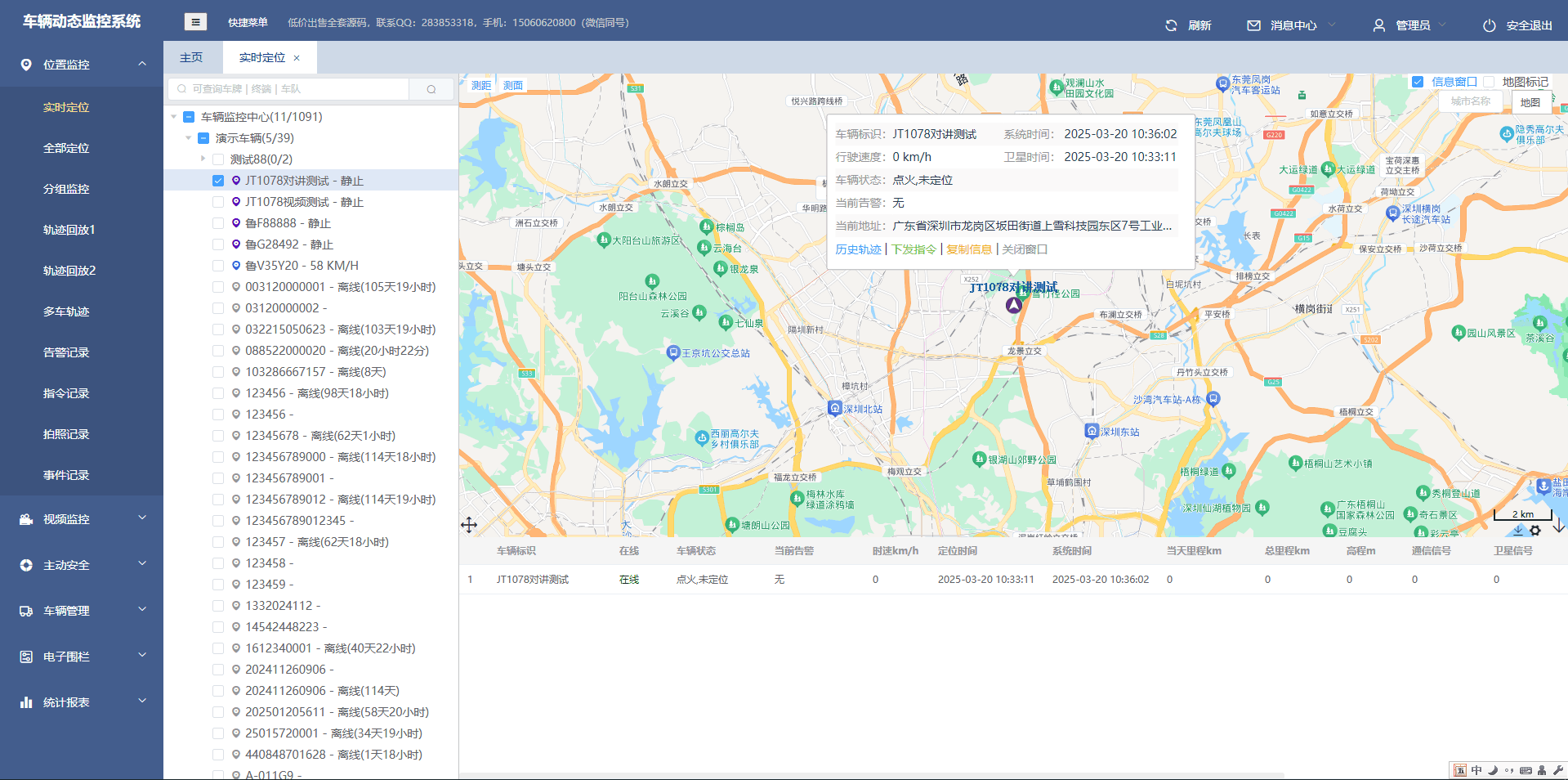This screenshot has width=1568, height=780.
Task: Click the refresh icon in header
Action: pos(1171,25)
